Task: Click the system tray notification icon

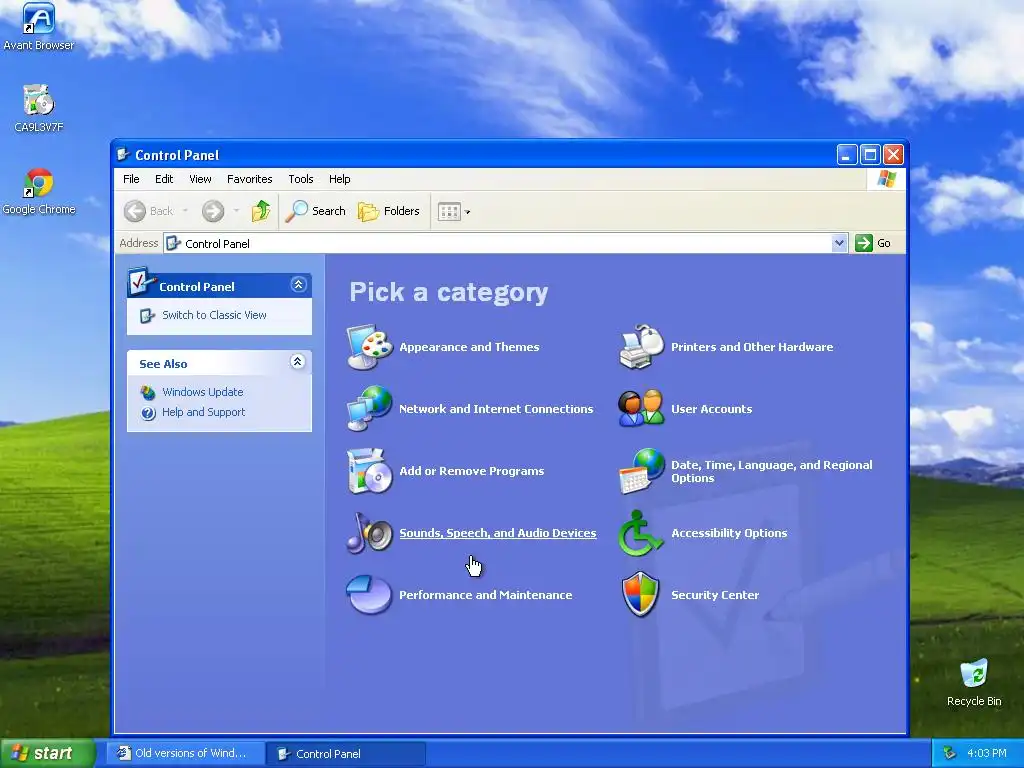Action: (950, 754)
